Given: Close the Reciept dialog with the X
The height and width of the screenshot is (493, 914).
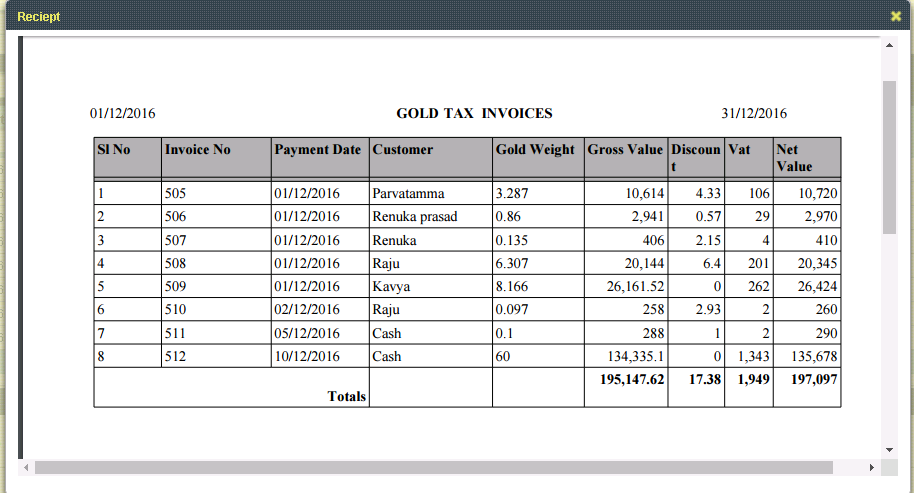Looking at the screenshot, I should point(895,17).
